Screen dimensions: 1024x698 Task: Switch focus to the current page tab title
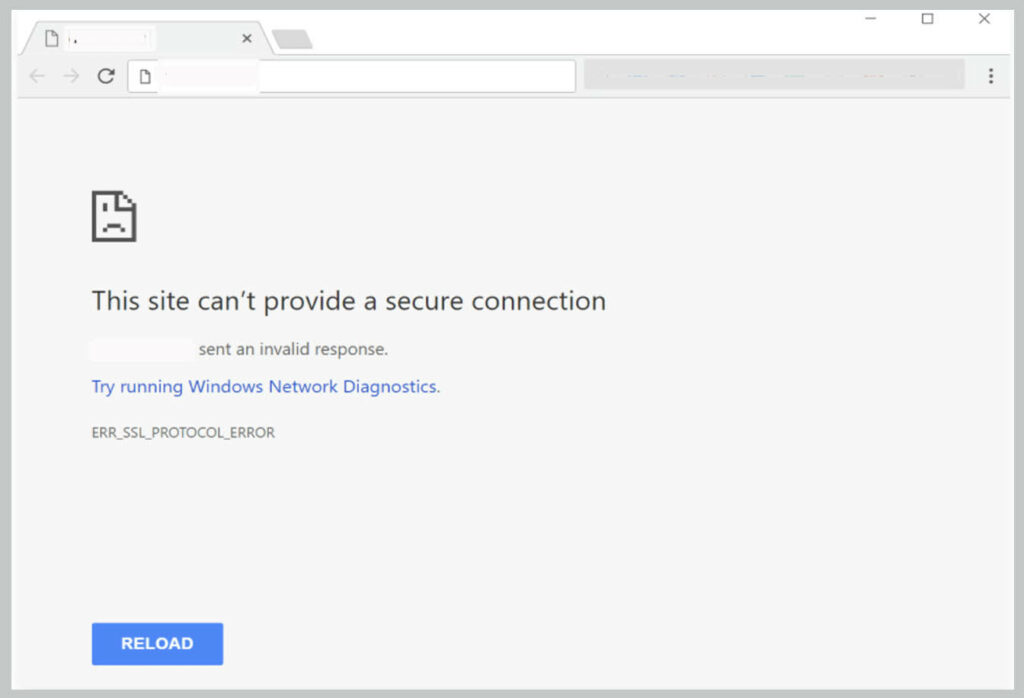click(x=110, y=38)
